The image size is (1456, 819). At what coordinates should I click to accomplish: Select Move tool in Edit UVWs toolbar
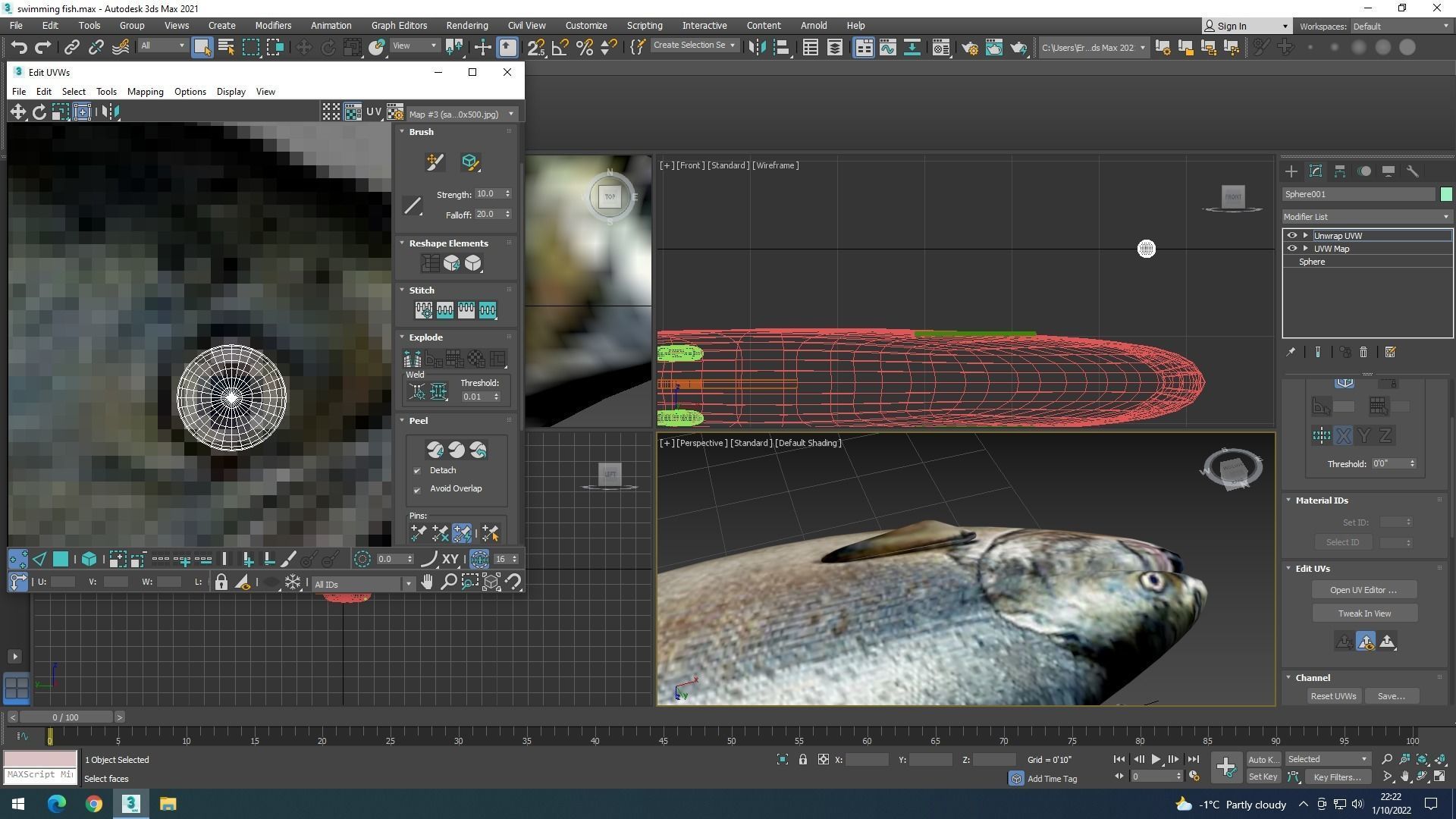(17, 112)
